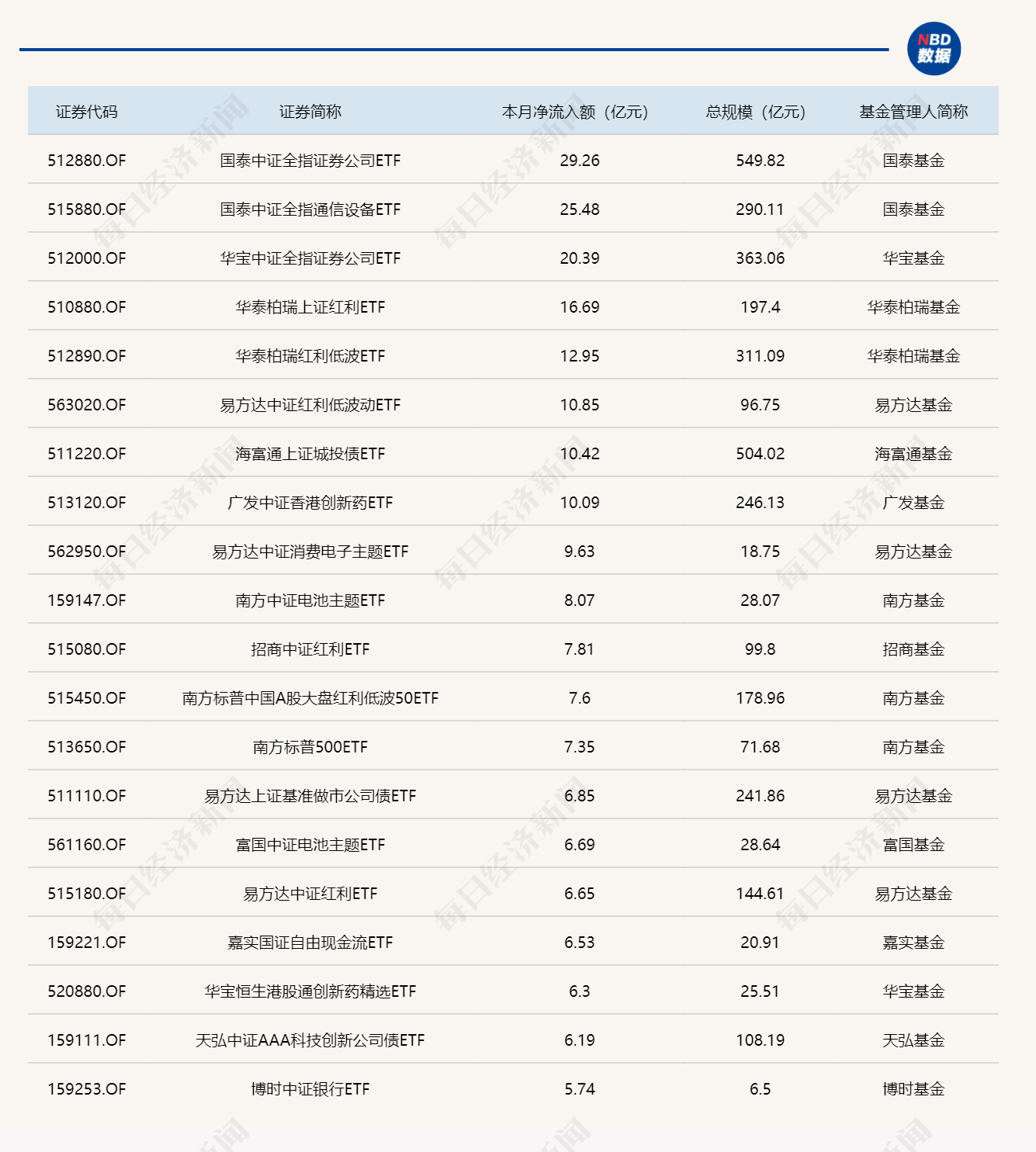This screenshot has width=1036, height=1152.
Task: Click security code 515080.OF
Action: (86, 649)
